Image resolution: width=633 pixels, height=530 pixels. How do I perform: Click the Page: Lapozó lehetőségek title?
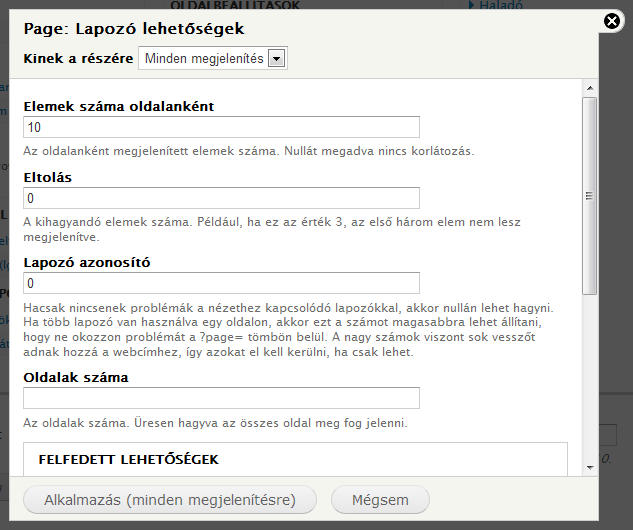coord(134,29)
